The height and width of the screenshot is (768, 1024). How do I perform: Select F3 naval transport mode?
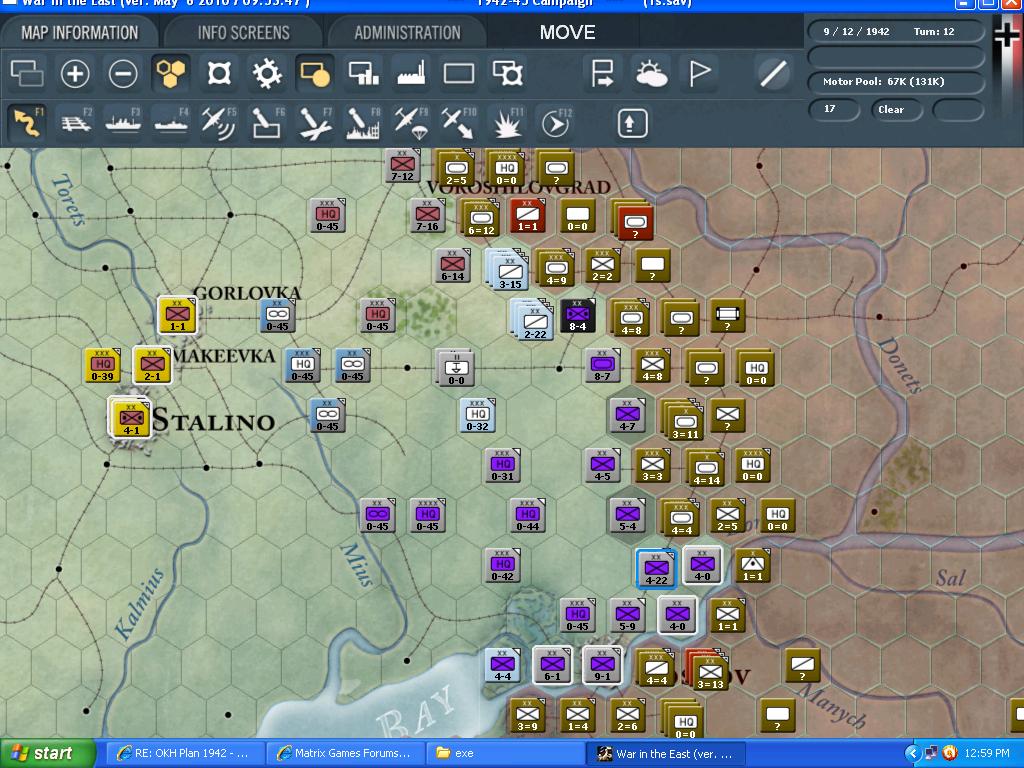pos(123,122)
